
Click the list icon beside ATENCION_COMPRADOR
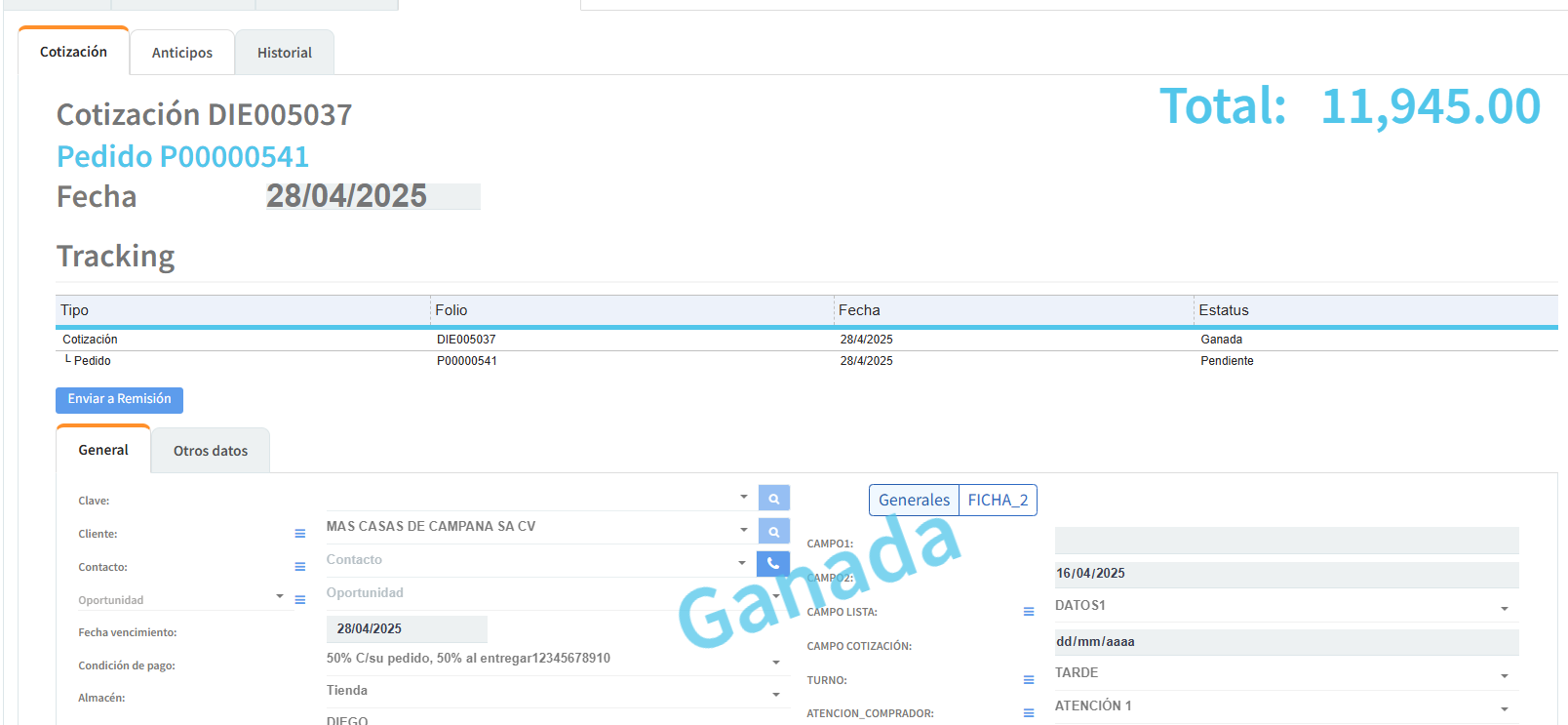point(1029,713)
